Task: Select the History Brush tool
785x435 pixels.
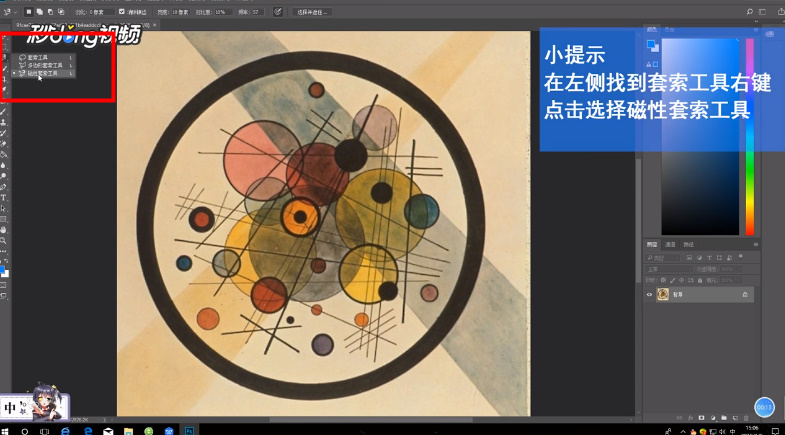Action: pos(4,133)
